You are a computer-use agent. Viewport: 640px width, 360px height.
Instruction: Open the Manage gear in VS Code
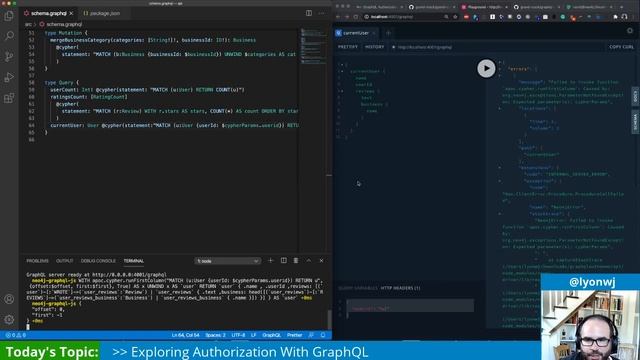9,319
